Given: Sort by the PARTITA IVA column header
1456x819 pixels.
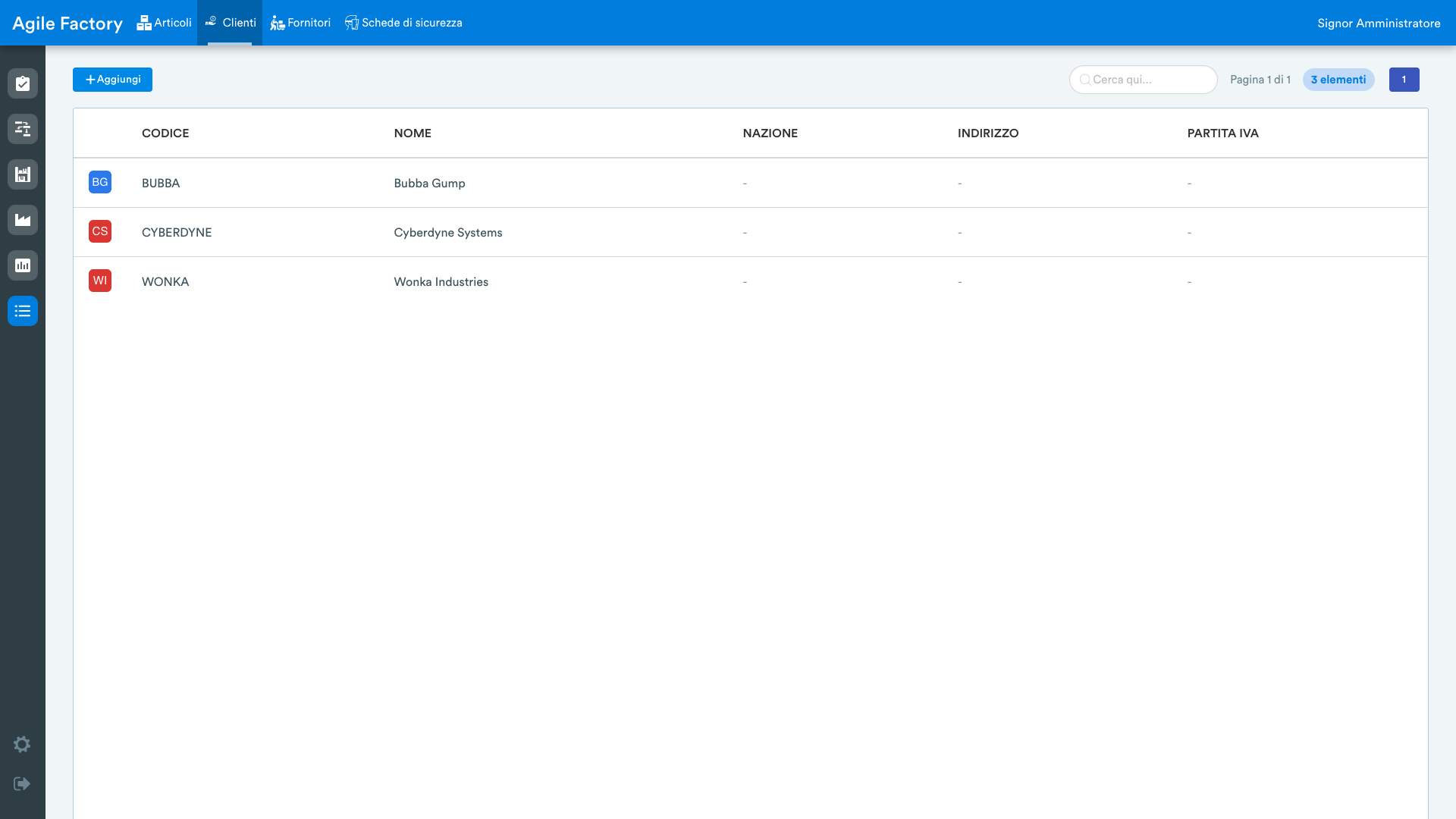Looking at the screenshot, I should click(x=1223, y=133).
